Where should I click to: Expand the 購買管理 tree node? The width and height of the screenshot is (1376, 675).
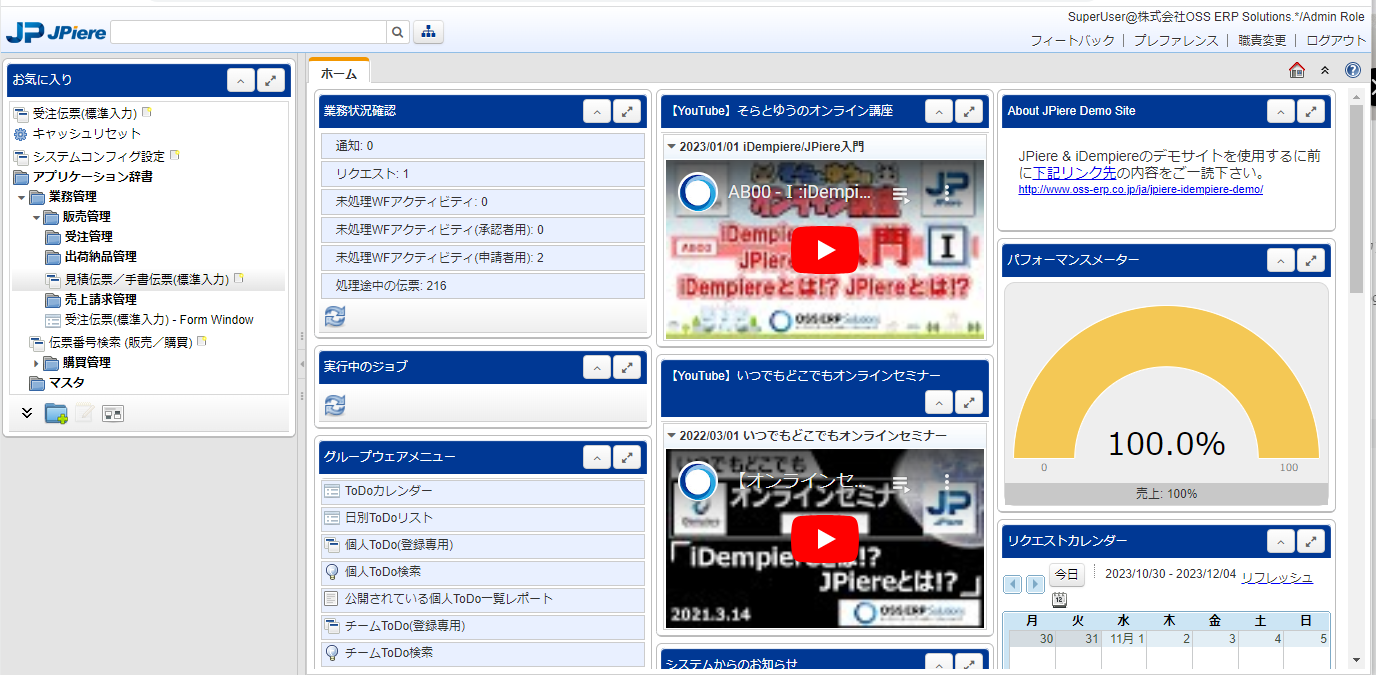pos(36,363)
